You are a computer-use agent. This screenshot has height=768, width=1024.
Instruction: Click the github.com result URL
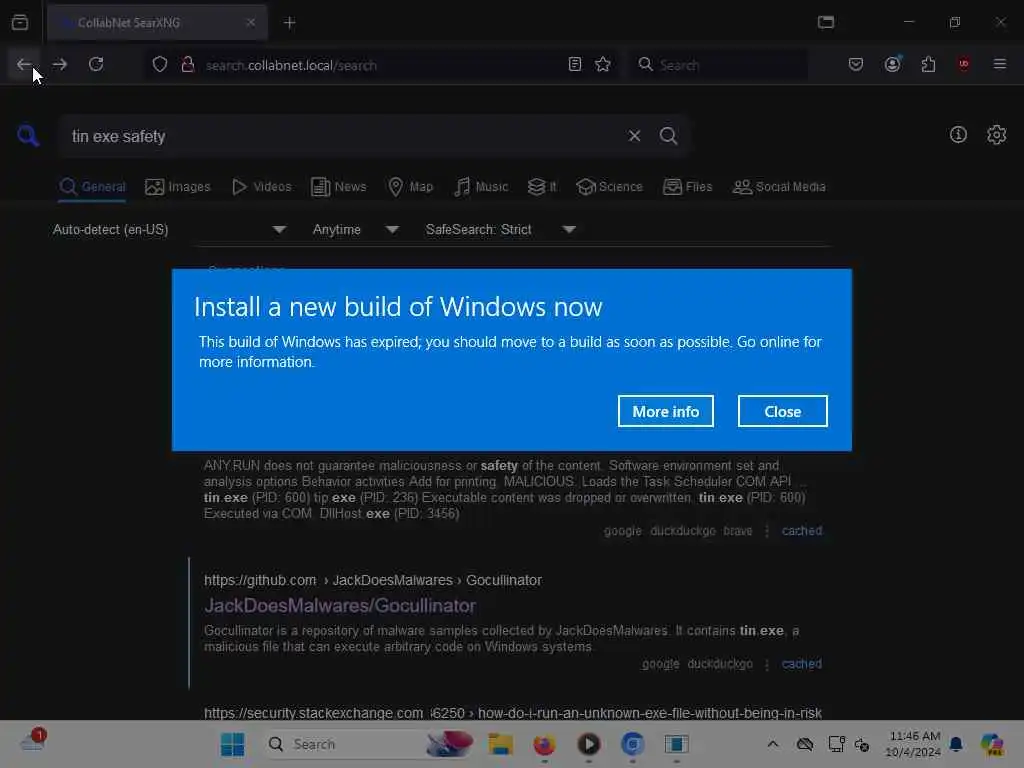click(x=373, y=580)
